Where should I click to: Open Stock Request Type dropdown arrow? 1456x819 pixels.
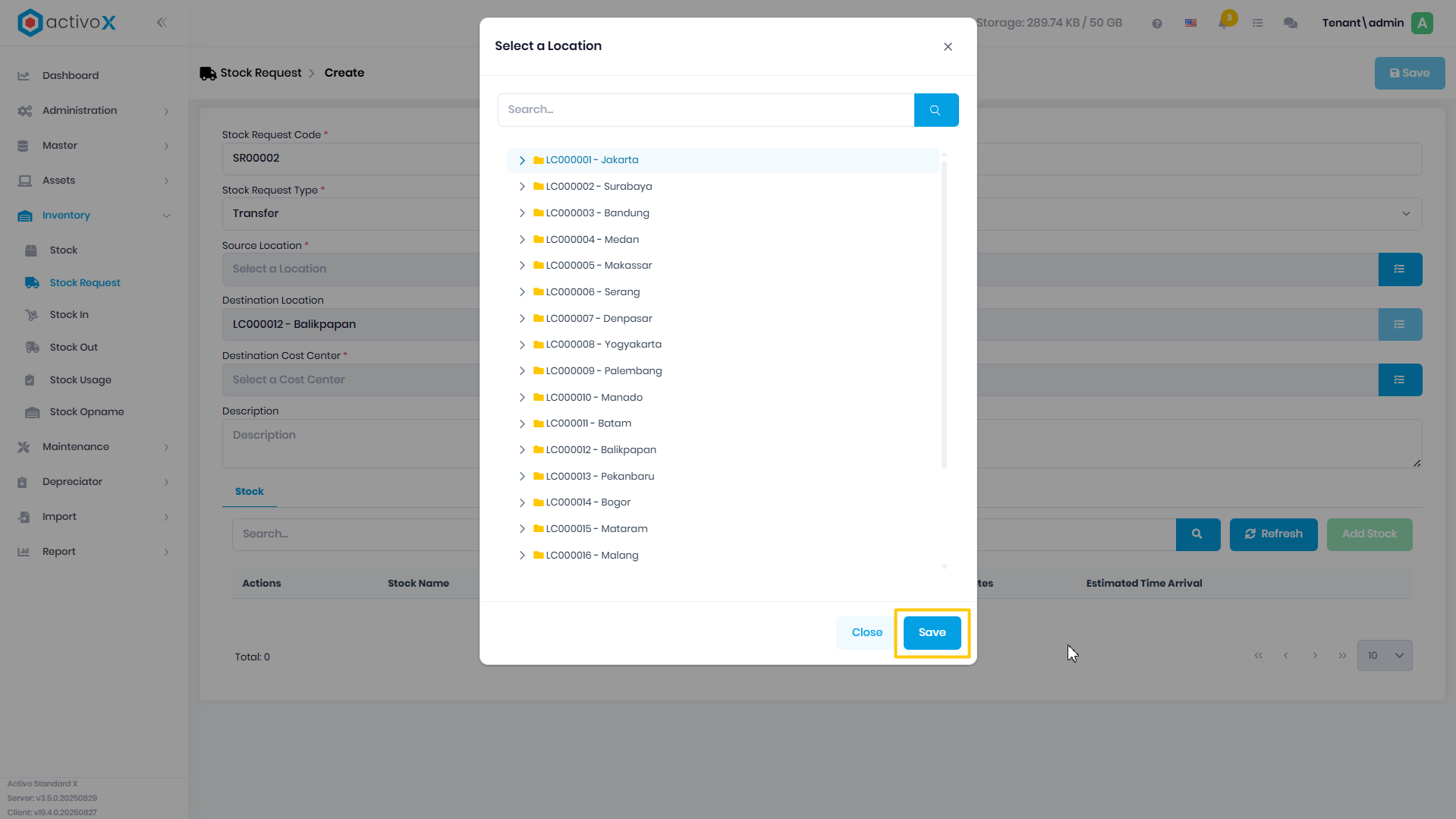(1406, 214)
